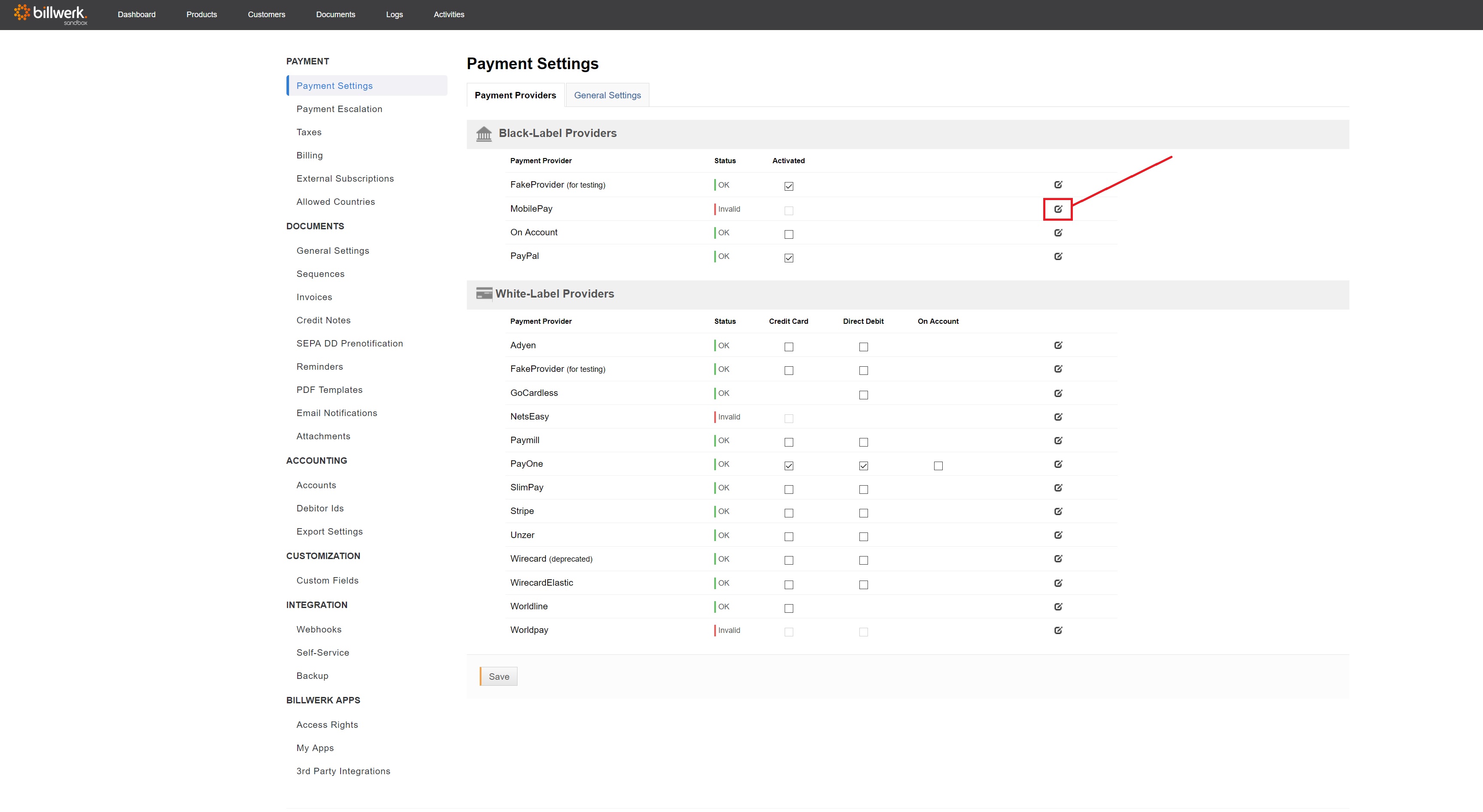The width and height of the screenshot is (1483, 812).
Task: Toggle GoCardless Direct Debit checkbox
Action: [864, 395]
